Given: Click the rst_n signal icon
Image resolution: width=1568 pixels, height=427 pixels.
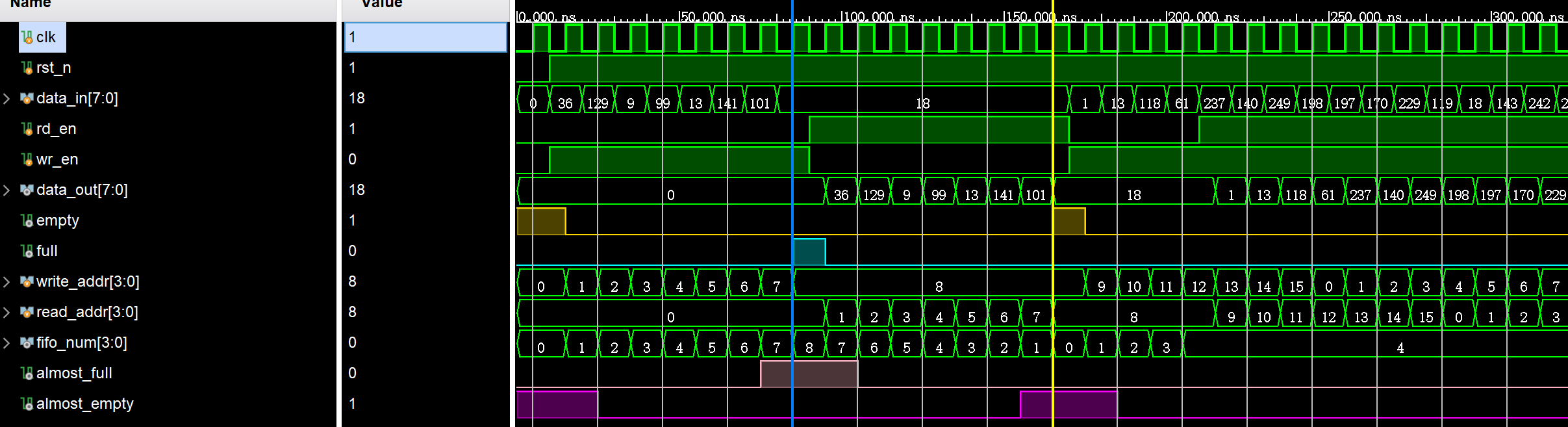Looking at the screenshot, I should click(27, 68).
